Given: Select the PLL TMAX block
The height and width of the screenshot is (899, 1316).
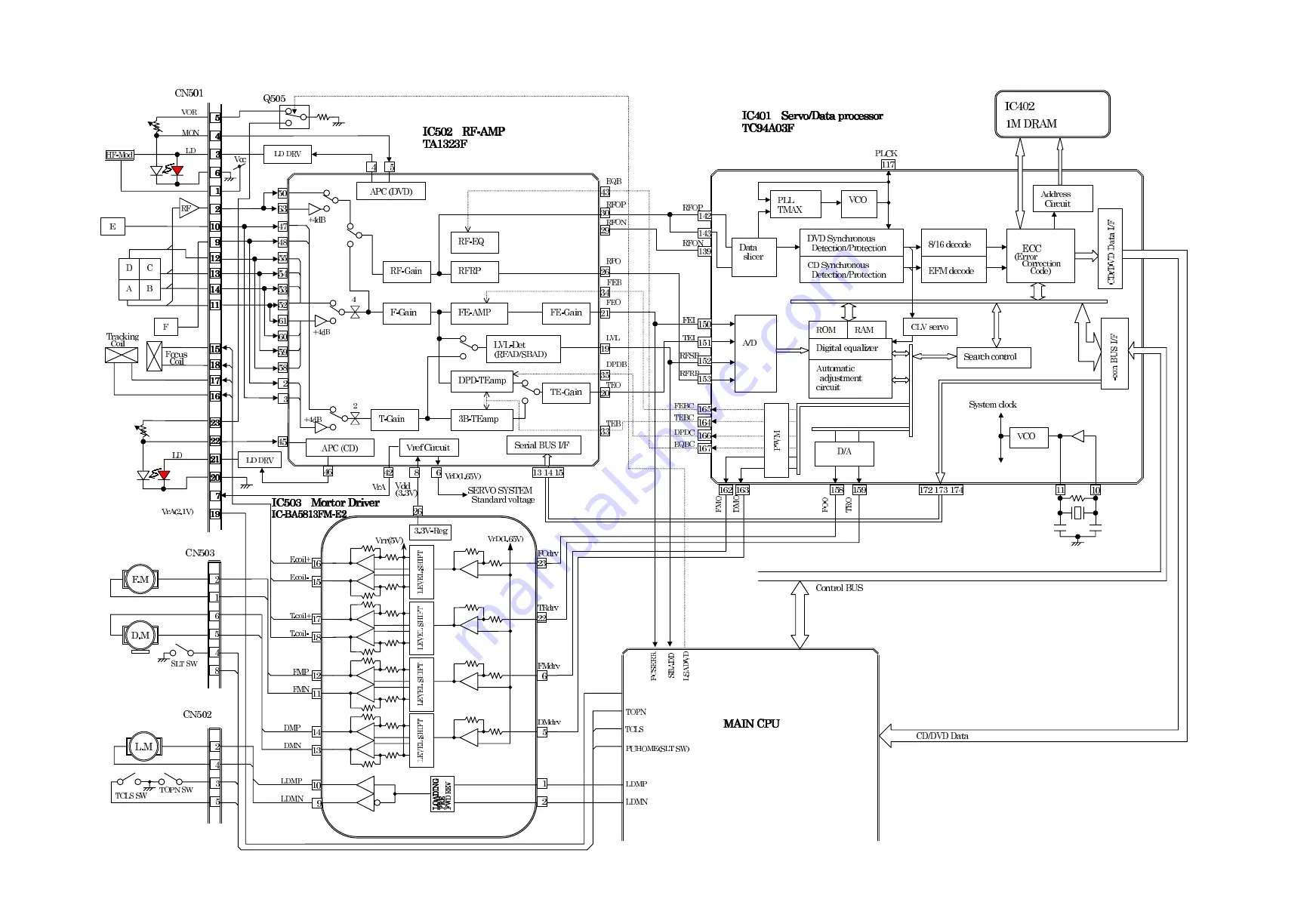Looking at the screenshot, I should pos(795,205).
